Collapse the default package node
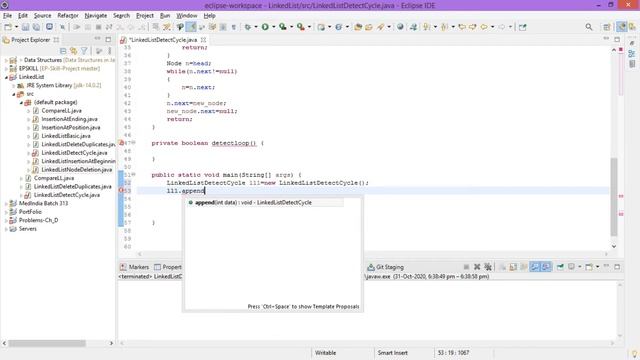This screenshot has height=360, width=640. [21, 102]
